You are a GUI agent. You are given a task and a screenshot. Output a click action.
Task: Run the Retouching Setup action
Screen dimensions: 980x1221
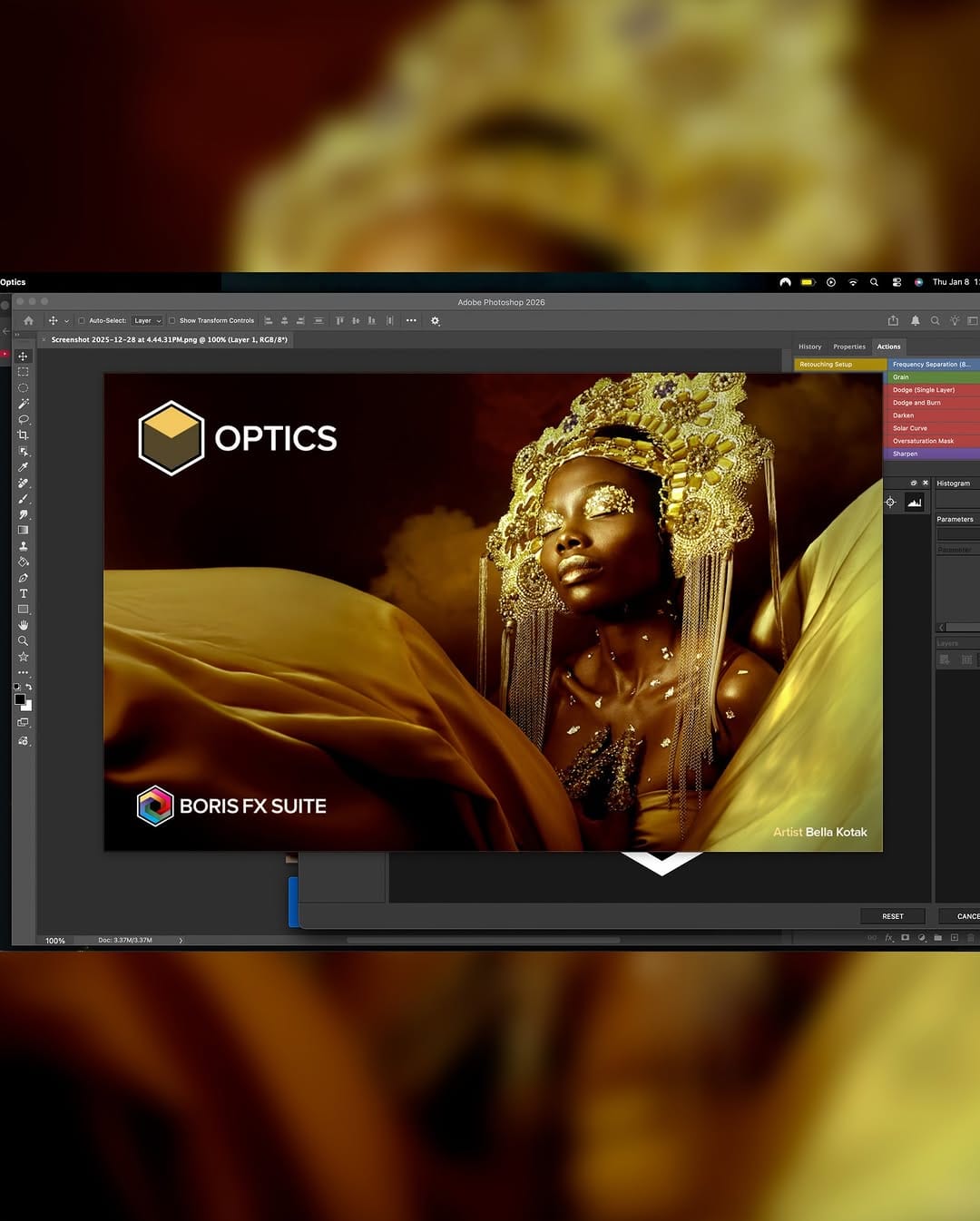click(840, 365)
